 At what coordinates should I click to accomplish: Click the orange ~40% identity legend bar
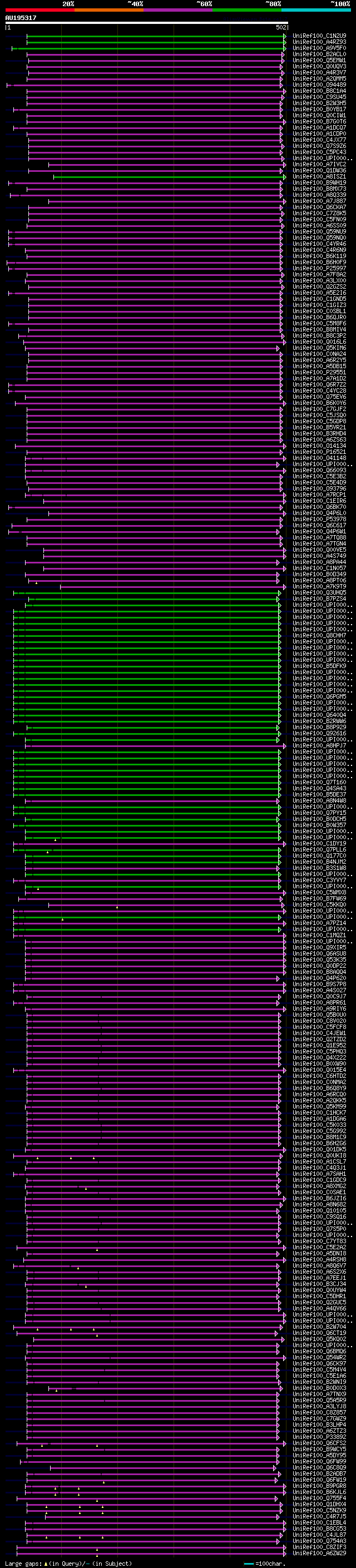tap(109, 10)
